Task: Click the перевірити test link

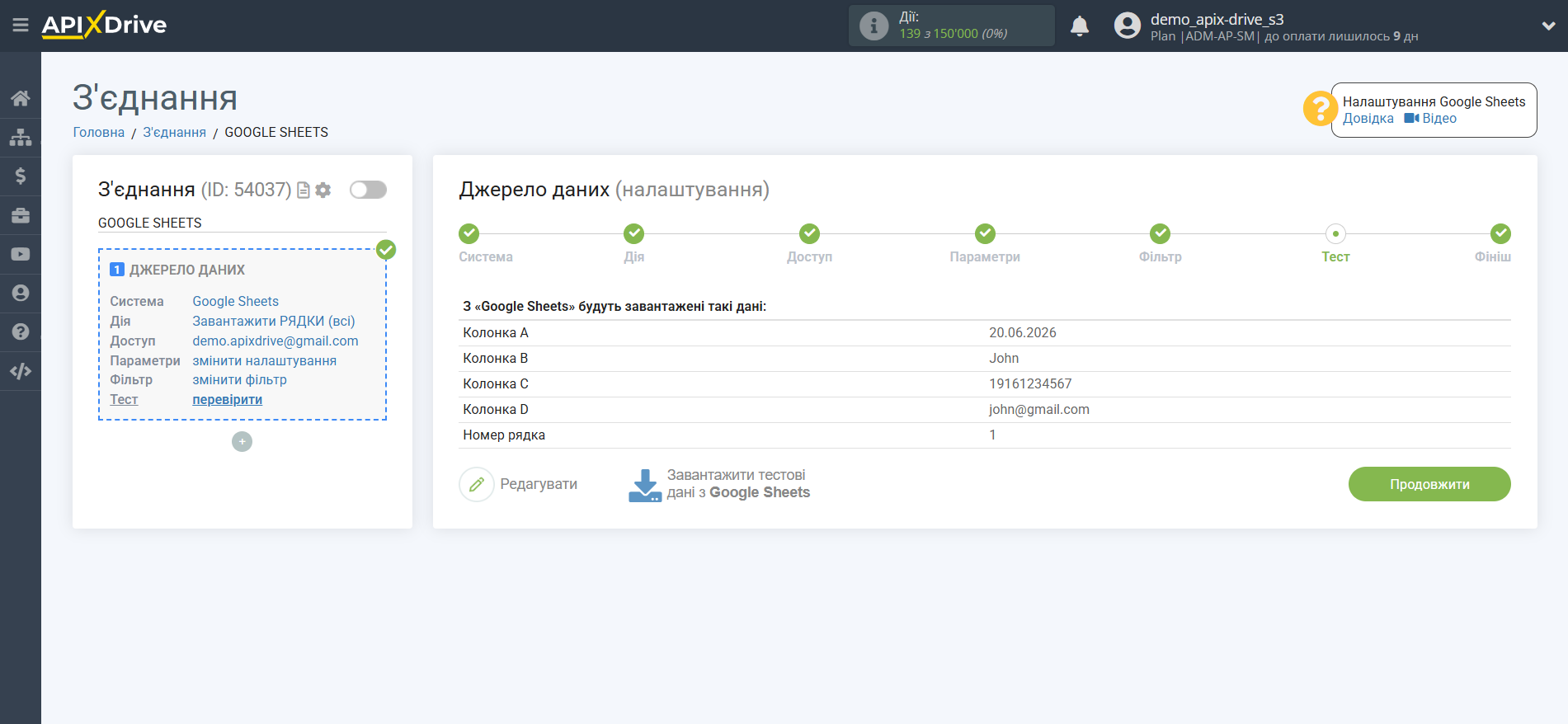Action: [227, 400]
